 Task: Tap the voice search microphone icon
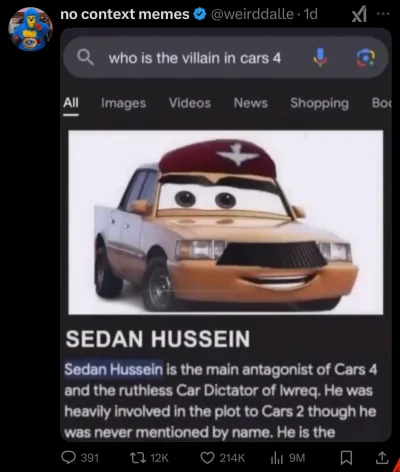coord(320,57)
